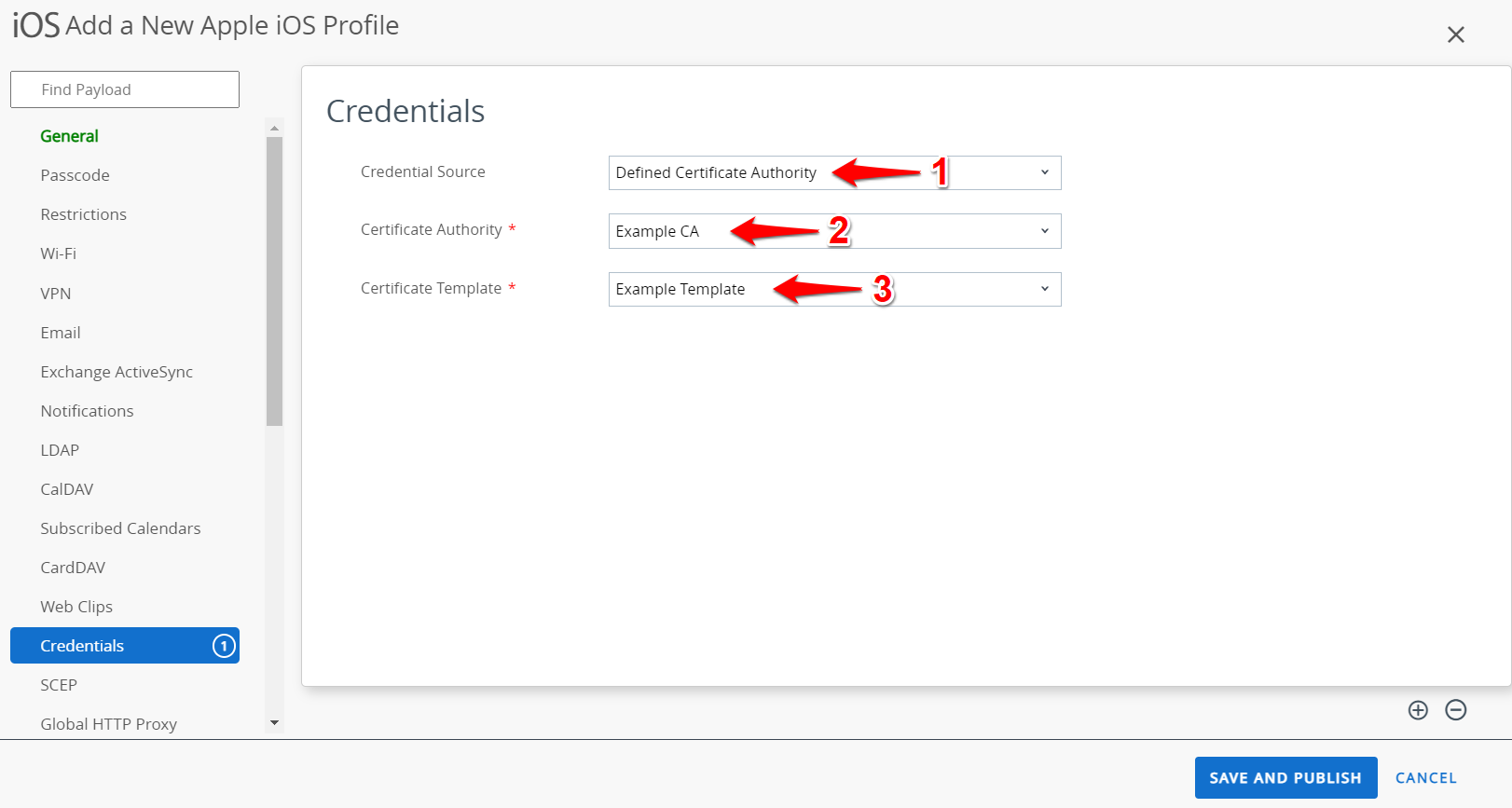Open the CardDAV payload
Image resolution: width=1512 pixels, height=808 pixels.
[x=73, y=568]
